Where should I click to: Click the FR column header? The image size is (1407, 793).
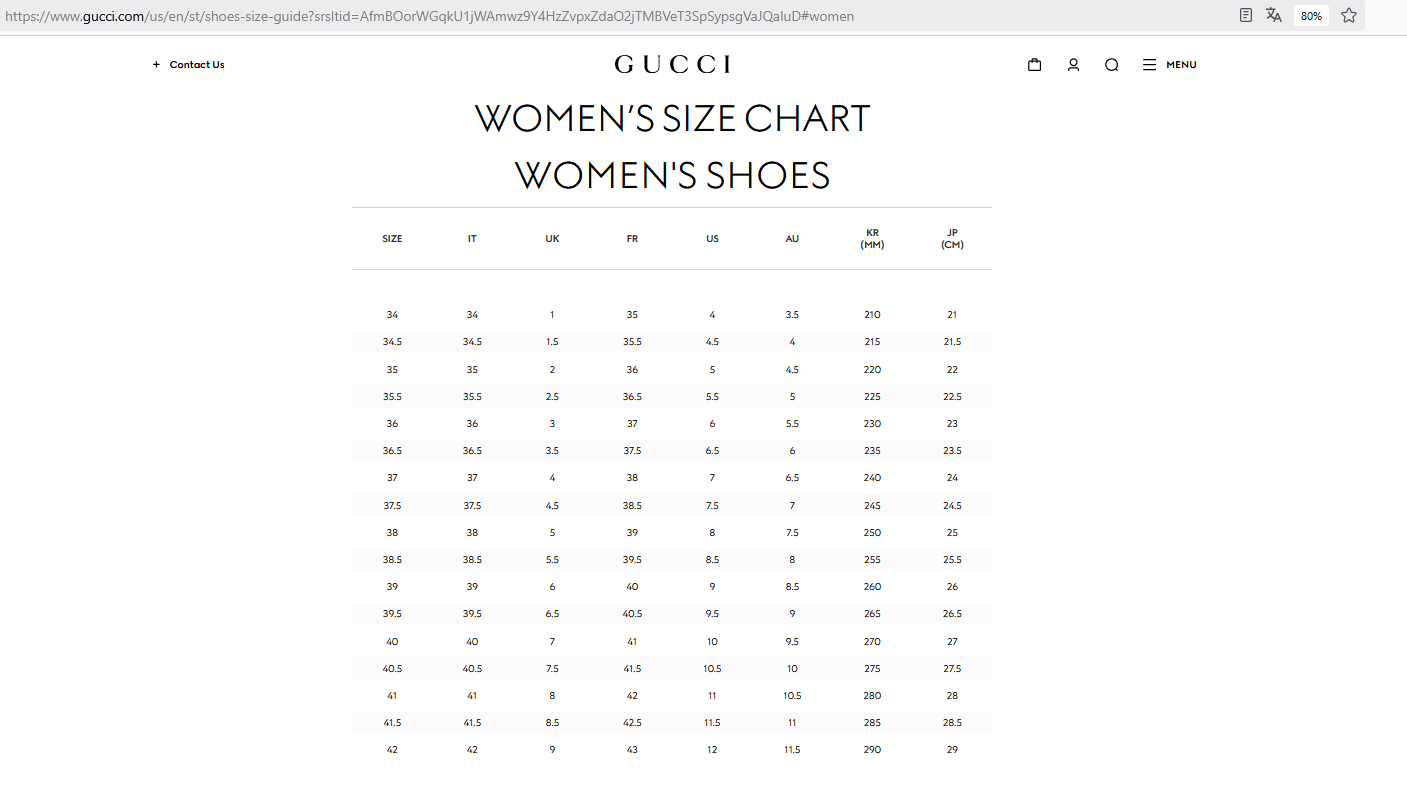[632, 239]
